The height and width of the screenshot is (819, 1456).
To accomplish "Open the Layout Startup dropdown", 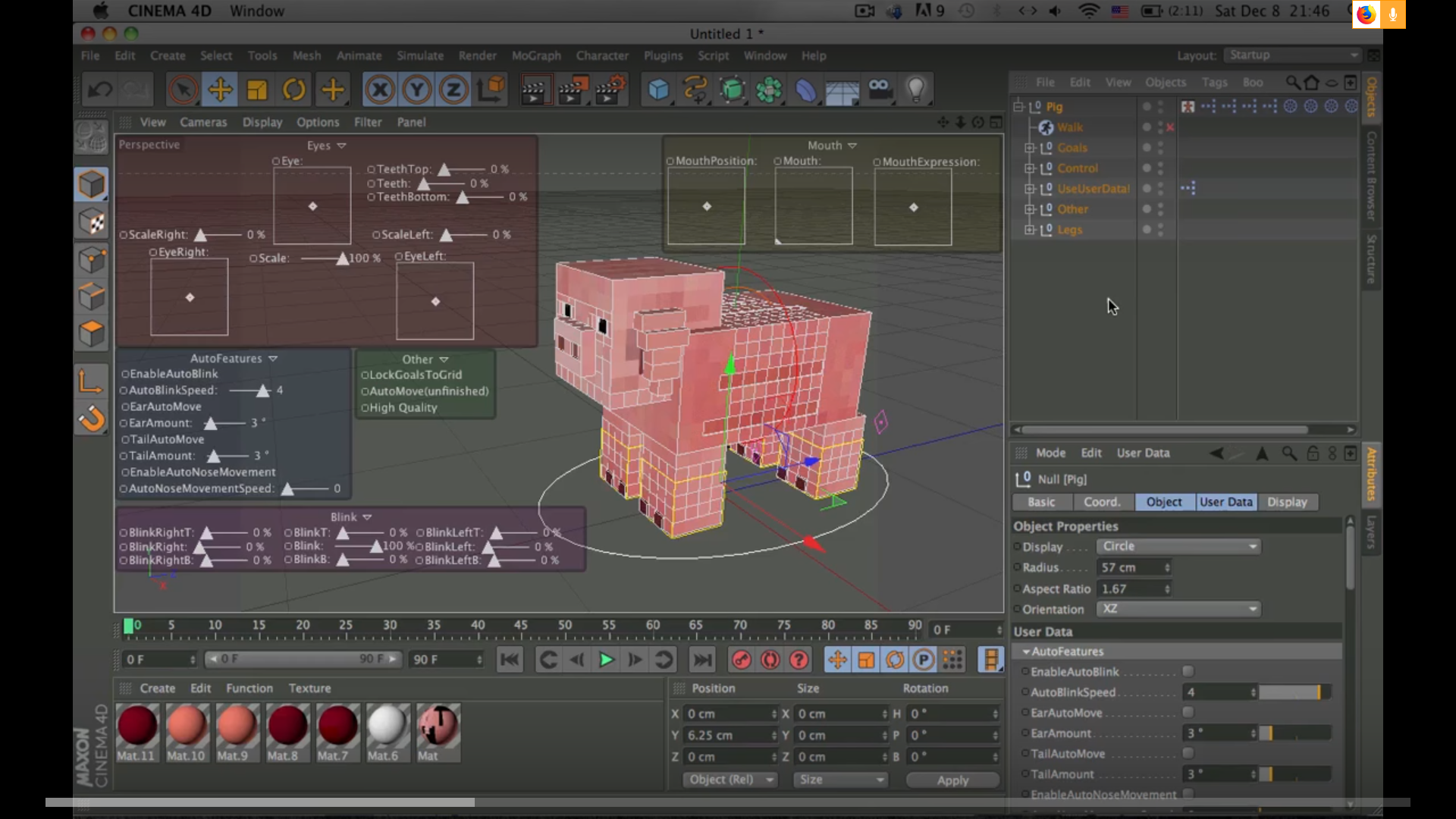I will pos(1293,55).
